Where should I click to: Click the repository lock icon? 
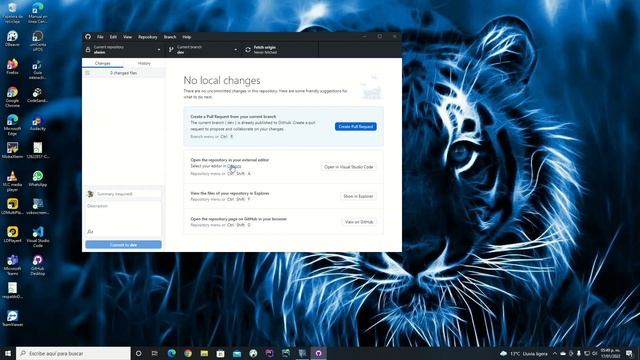tap(88, 50)
